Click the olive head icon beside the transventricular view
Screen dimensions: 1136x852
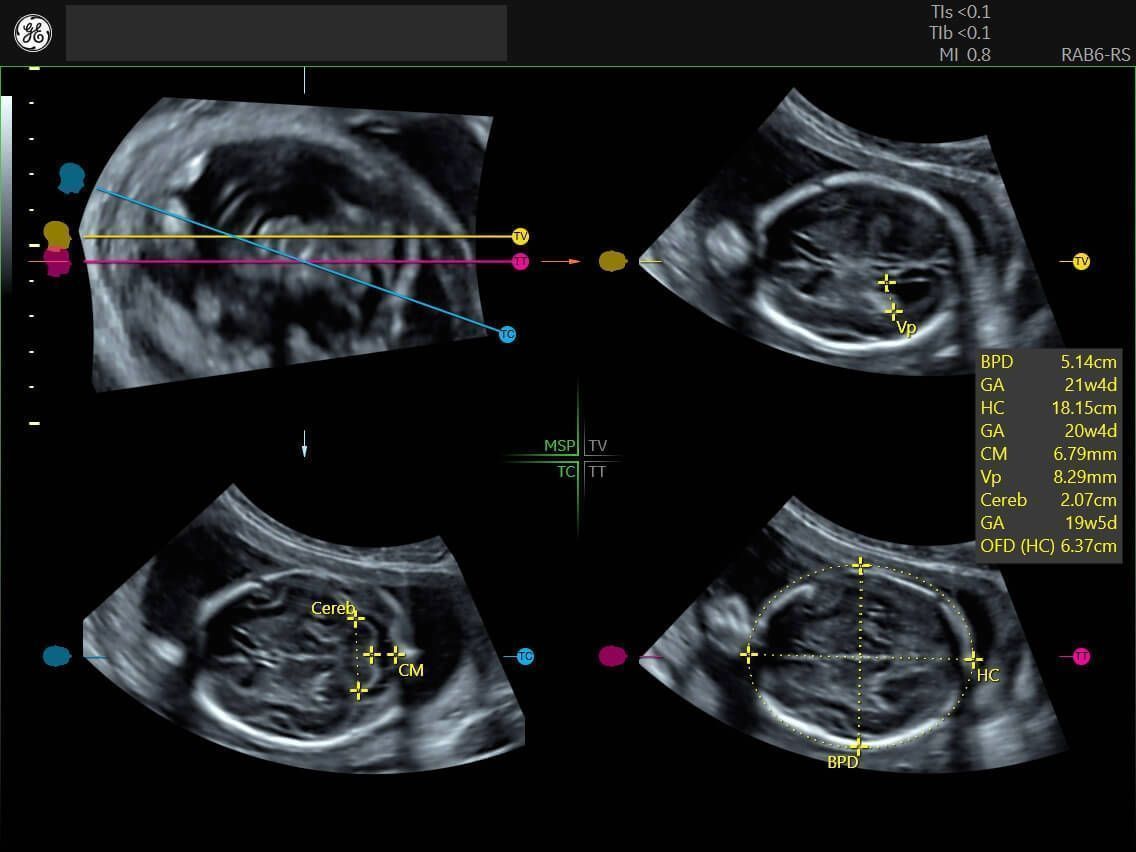click(x=613, y=261)
